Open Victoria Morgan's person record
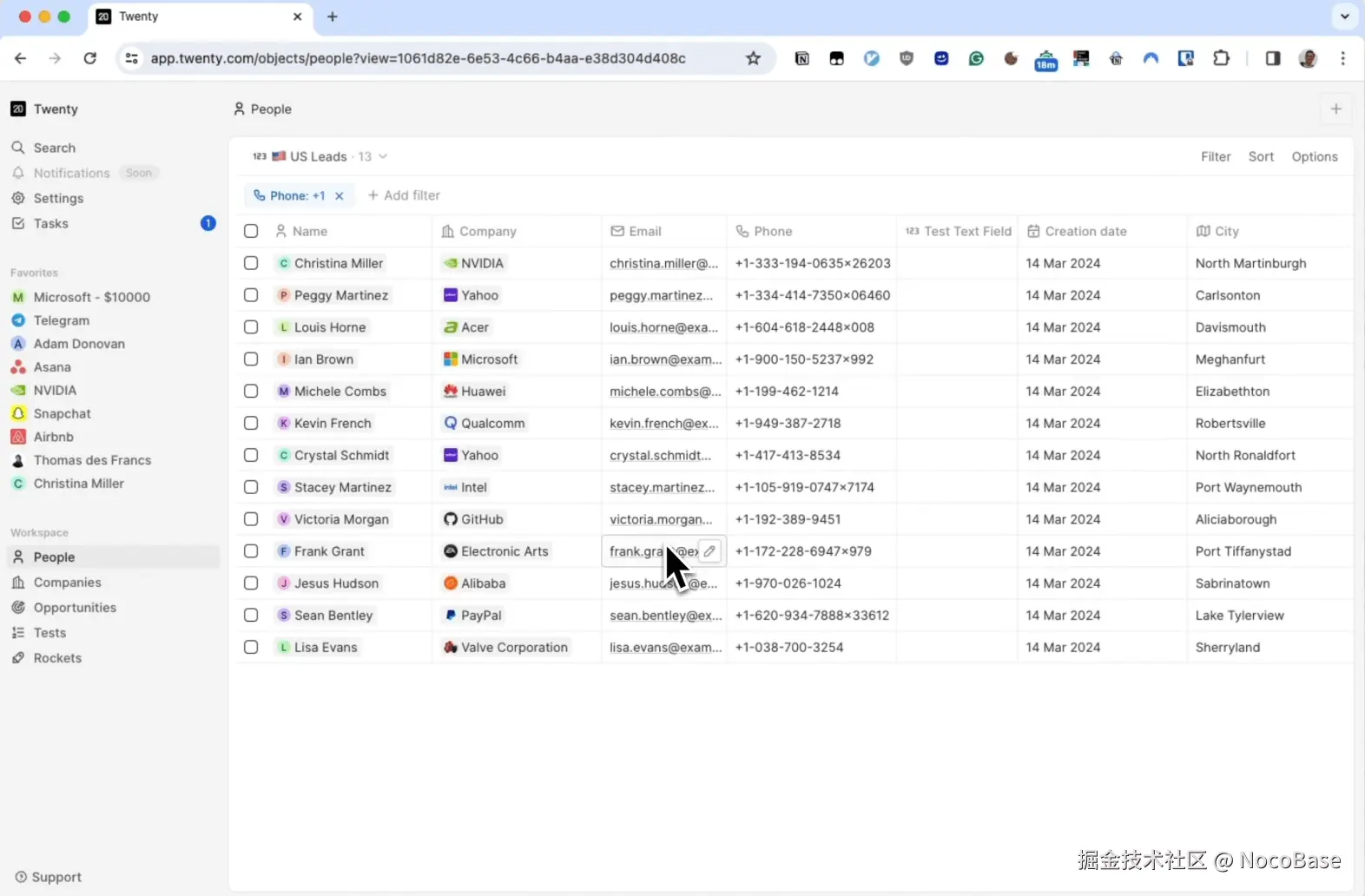Screen dimensions: 1365x896 click(333, 519)
